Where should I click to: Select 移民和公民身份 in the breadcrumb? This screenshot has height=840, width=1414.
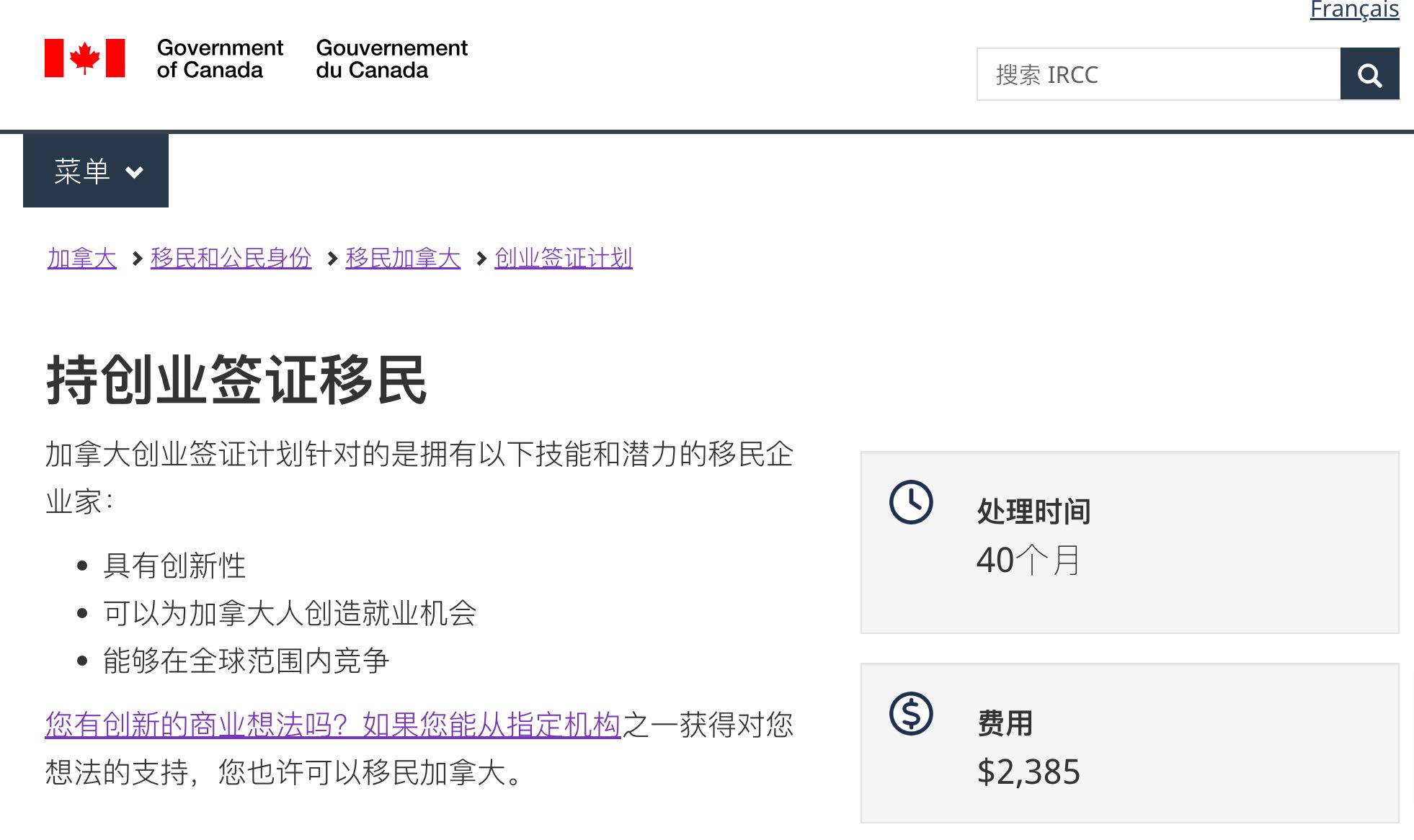pyautogui.click(x=231, y=257)
